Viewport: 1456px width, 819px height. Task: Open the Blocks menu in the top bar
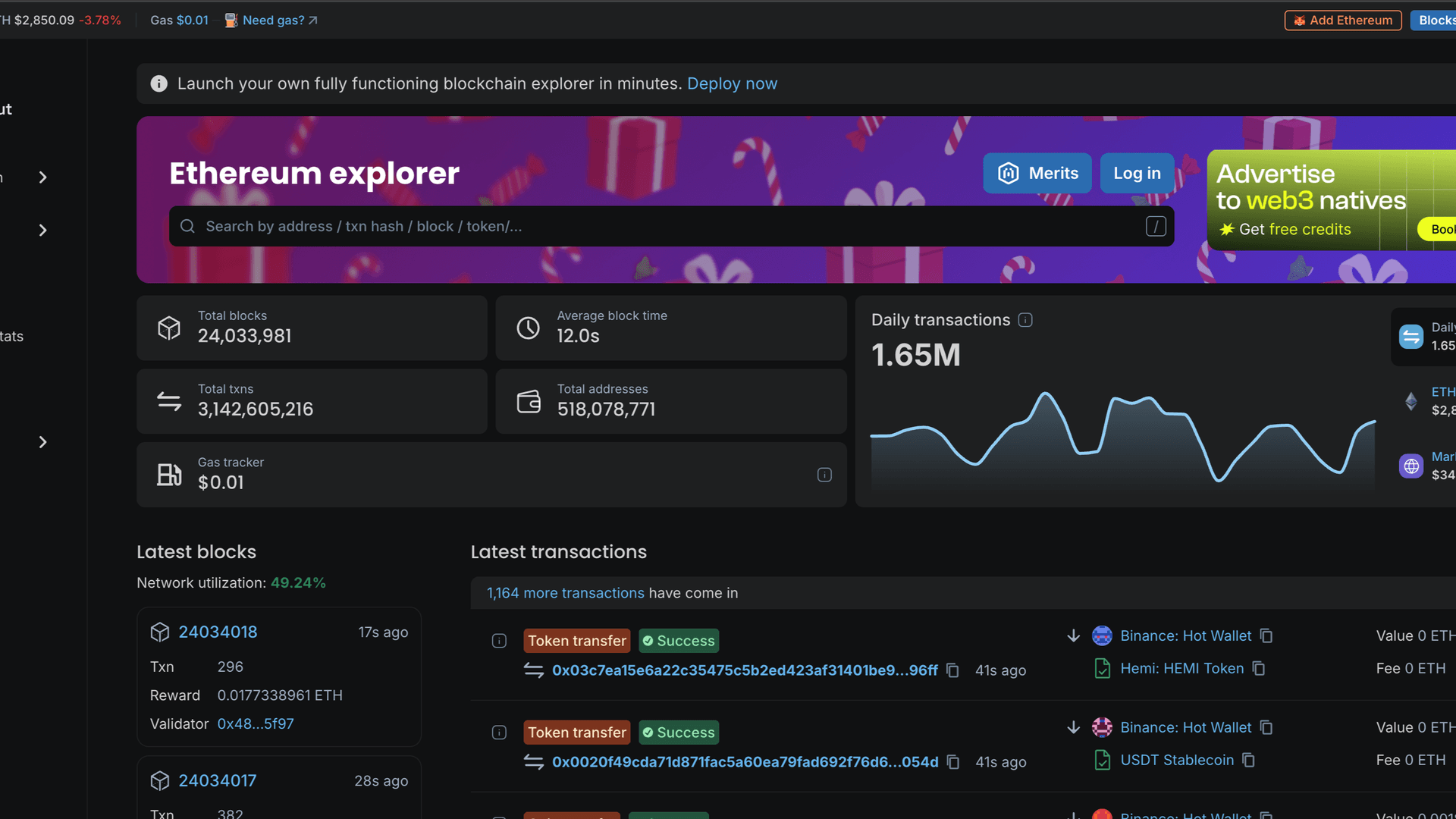pyautogui.click(x=1439, y=20)
